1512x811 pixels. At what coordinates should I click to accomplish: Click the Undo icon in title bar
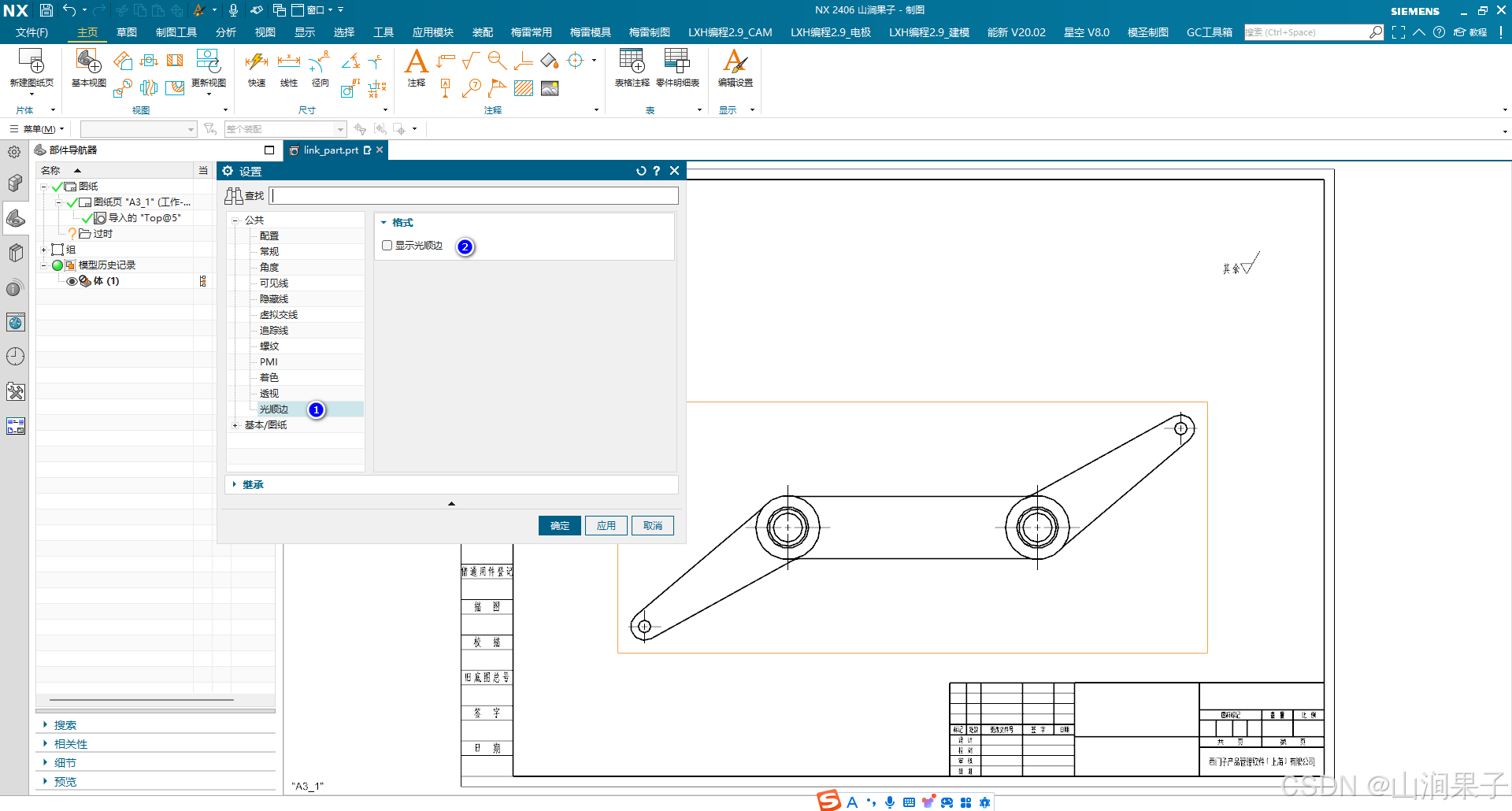69,10
